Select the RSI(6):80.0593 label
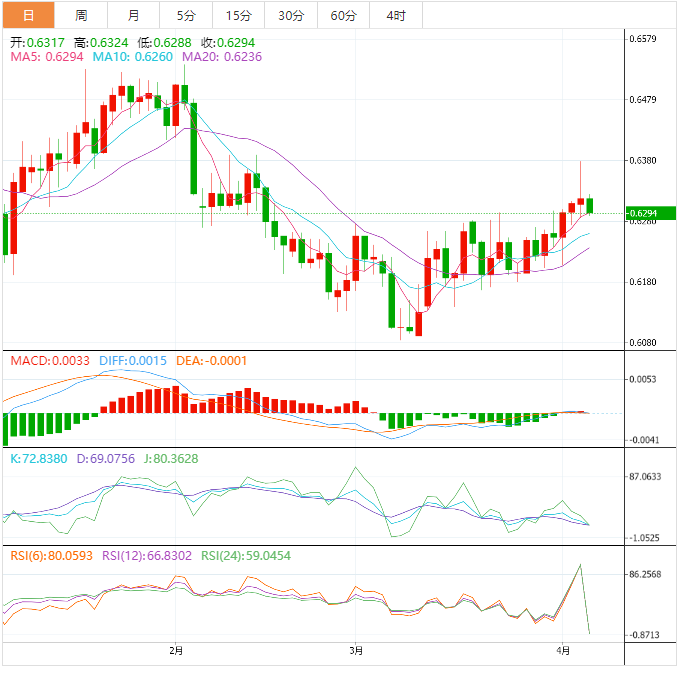Screen dimensions: 681x674 coord(51,555)
